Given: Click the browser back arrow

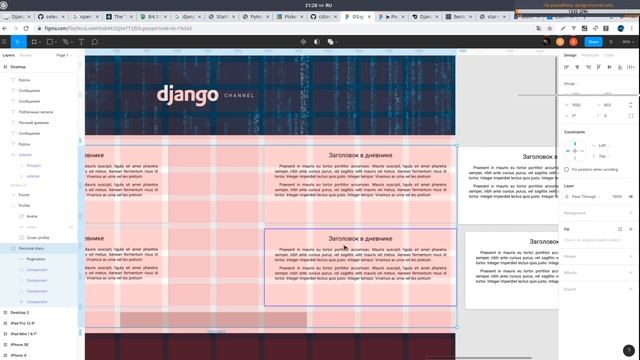Looking at the screenshot, I should (4, 28).
